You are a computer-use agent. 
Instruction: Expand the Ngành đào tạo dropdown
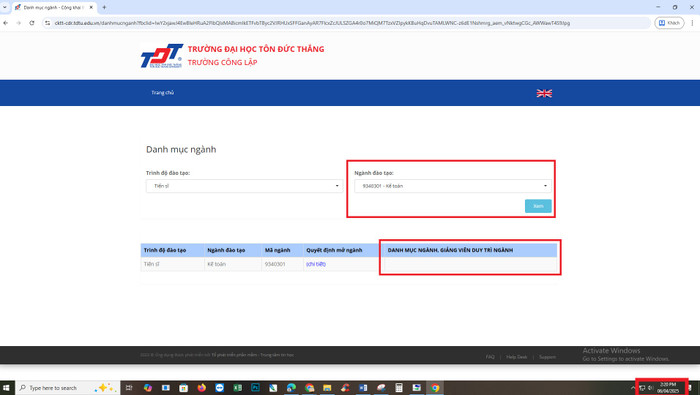pyautogui.click(x=453, y=186)
